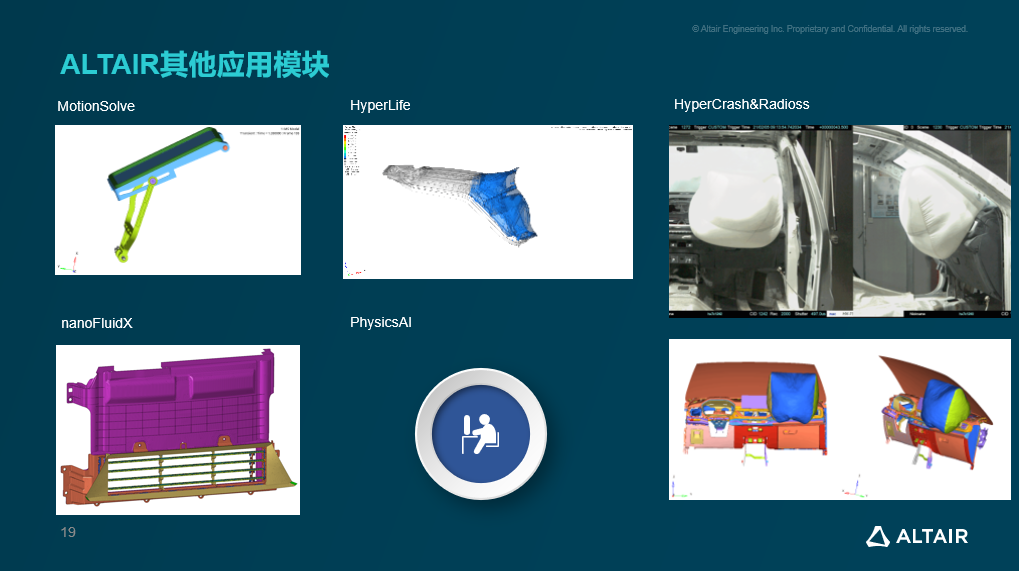The height and width of the screenshot is (571, 1019).
Task: Open the left crash-test airbag photo
Action: 760,220
